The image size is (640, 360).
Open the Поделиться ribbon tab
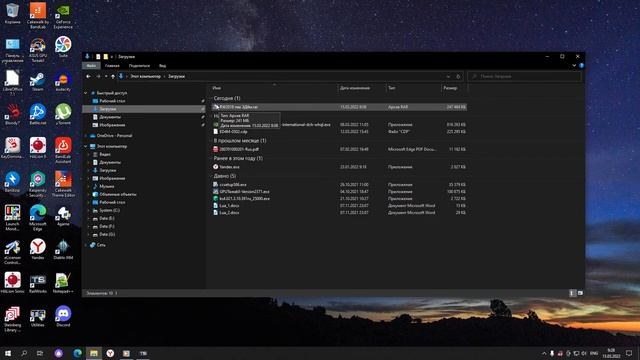click(x=139, y=65)
